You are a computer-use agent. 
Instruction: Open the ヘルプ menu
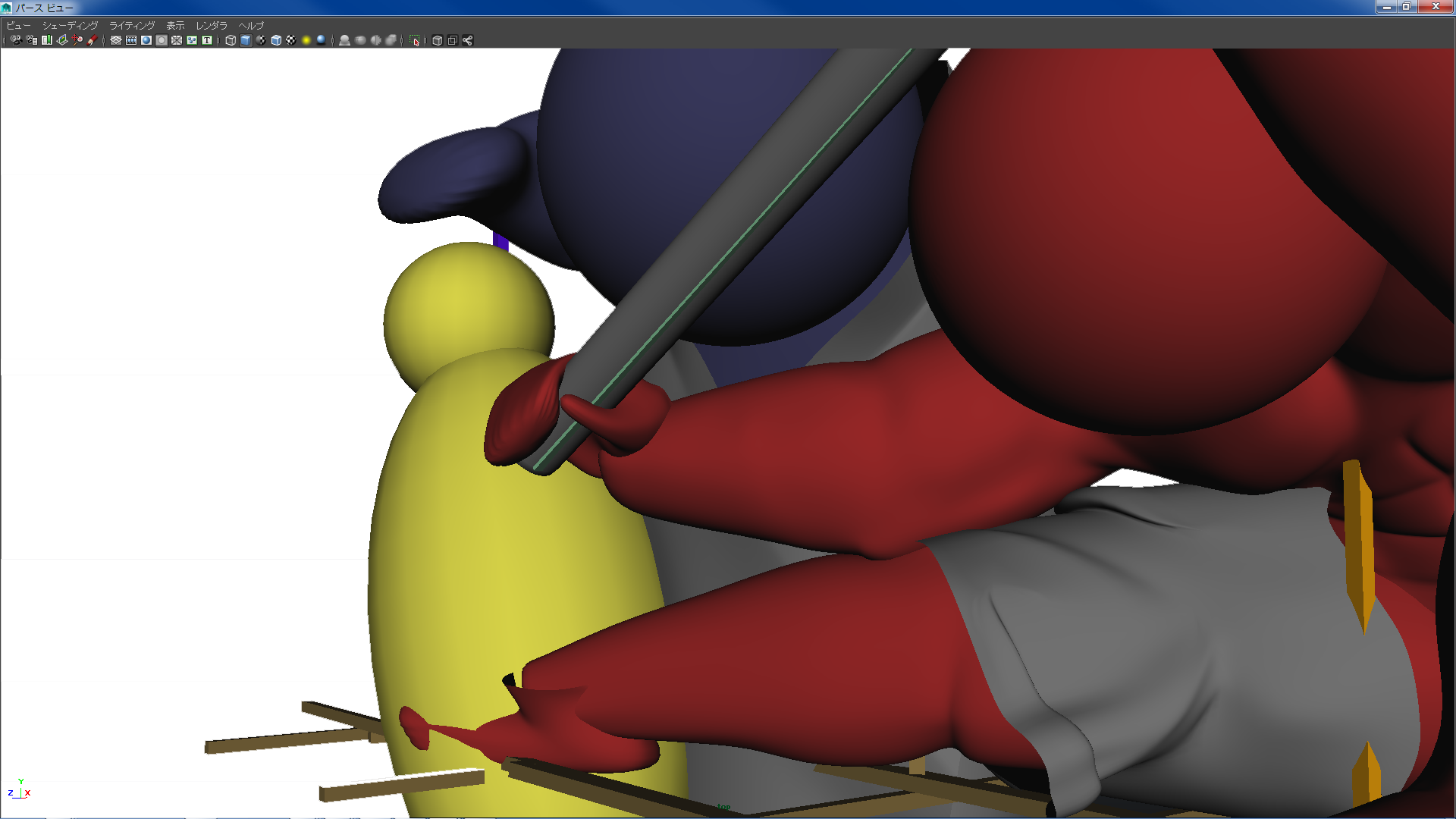coord(251,25)
